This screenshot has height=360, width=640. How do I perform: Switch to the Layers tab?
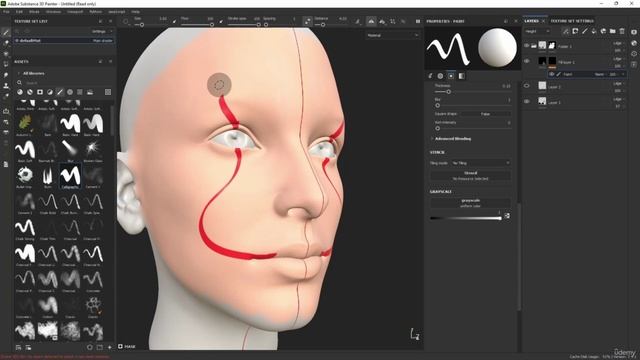tap(531, 21)
